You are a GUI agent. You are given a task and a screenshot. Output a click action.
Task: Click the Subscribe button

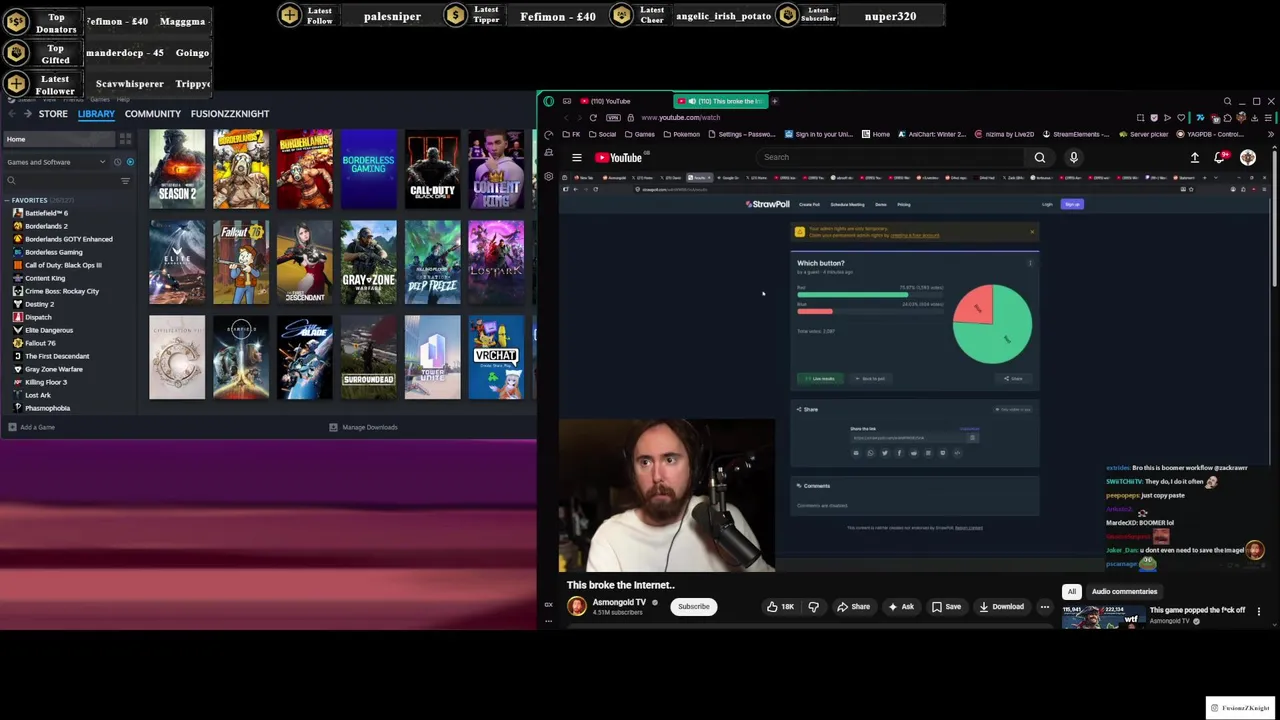tap(693, 606)
